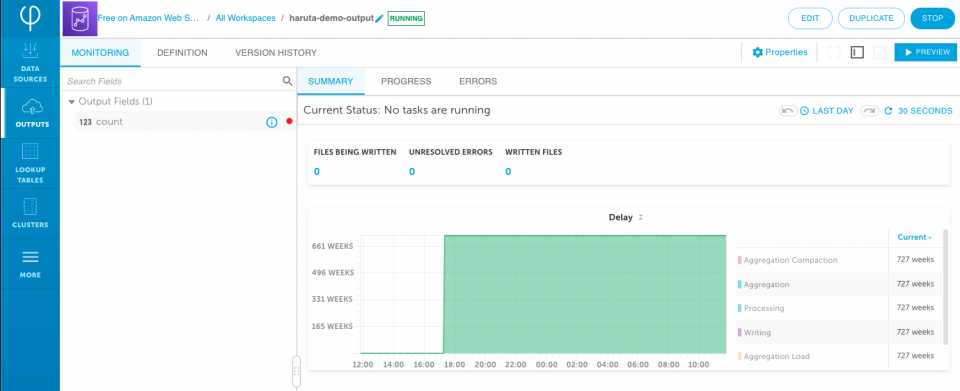Go to previous time range arrow

(787, 111)
